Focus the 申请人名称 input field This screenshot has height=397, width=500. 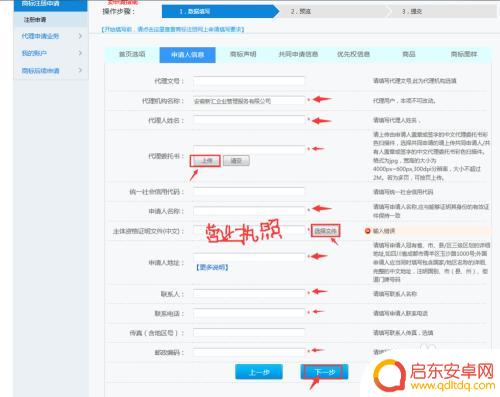(249, 211)
